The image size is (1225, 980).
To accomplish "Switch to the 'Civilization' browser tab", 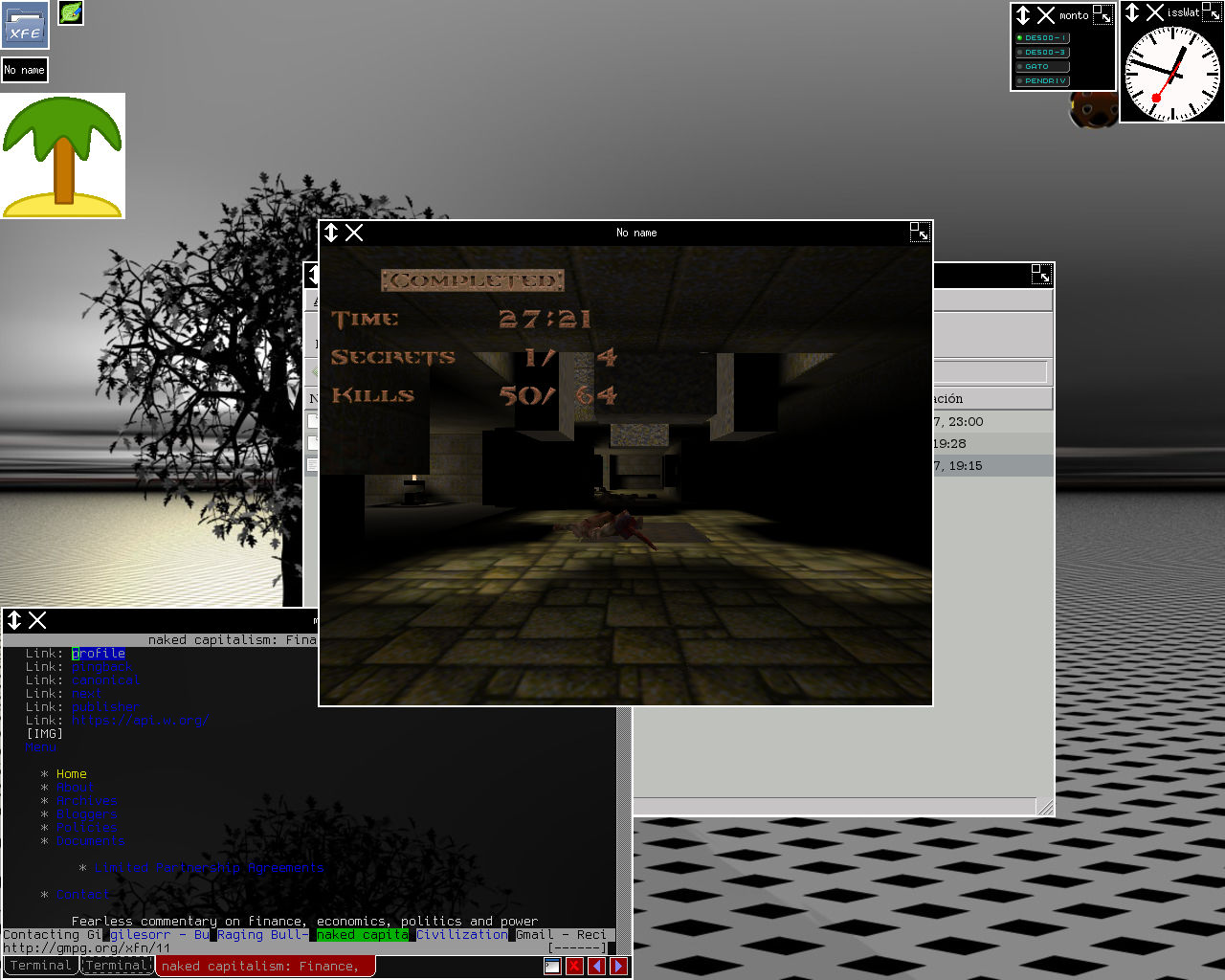I will (462, 935).
